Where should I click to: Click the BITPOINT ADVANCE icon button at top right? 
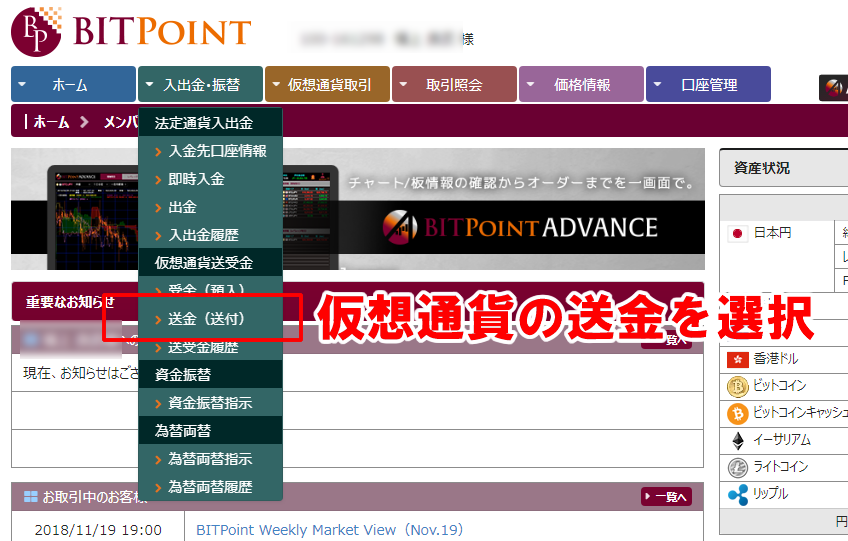833,88
